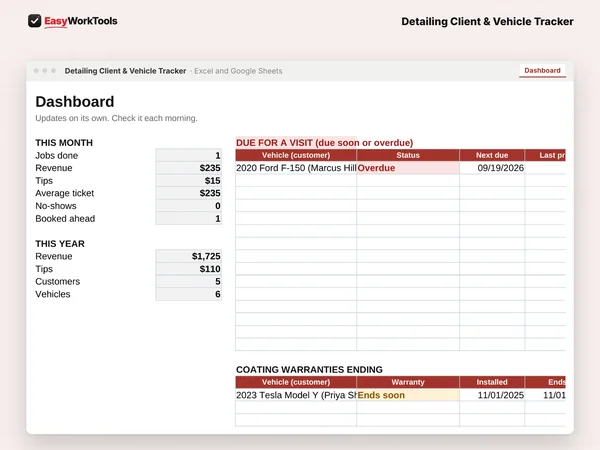Click the window title Detailing Client & Vehicle Tracker

[x=125, y=71]
